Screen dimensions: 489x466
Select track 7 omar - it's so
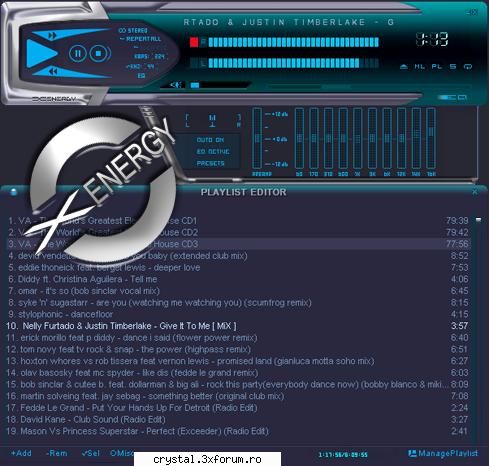238,291
